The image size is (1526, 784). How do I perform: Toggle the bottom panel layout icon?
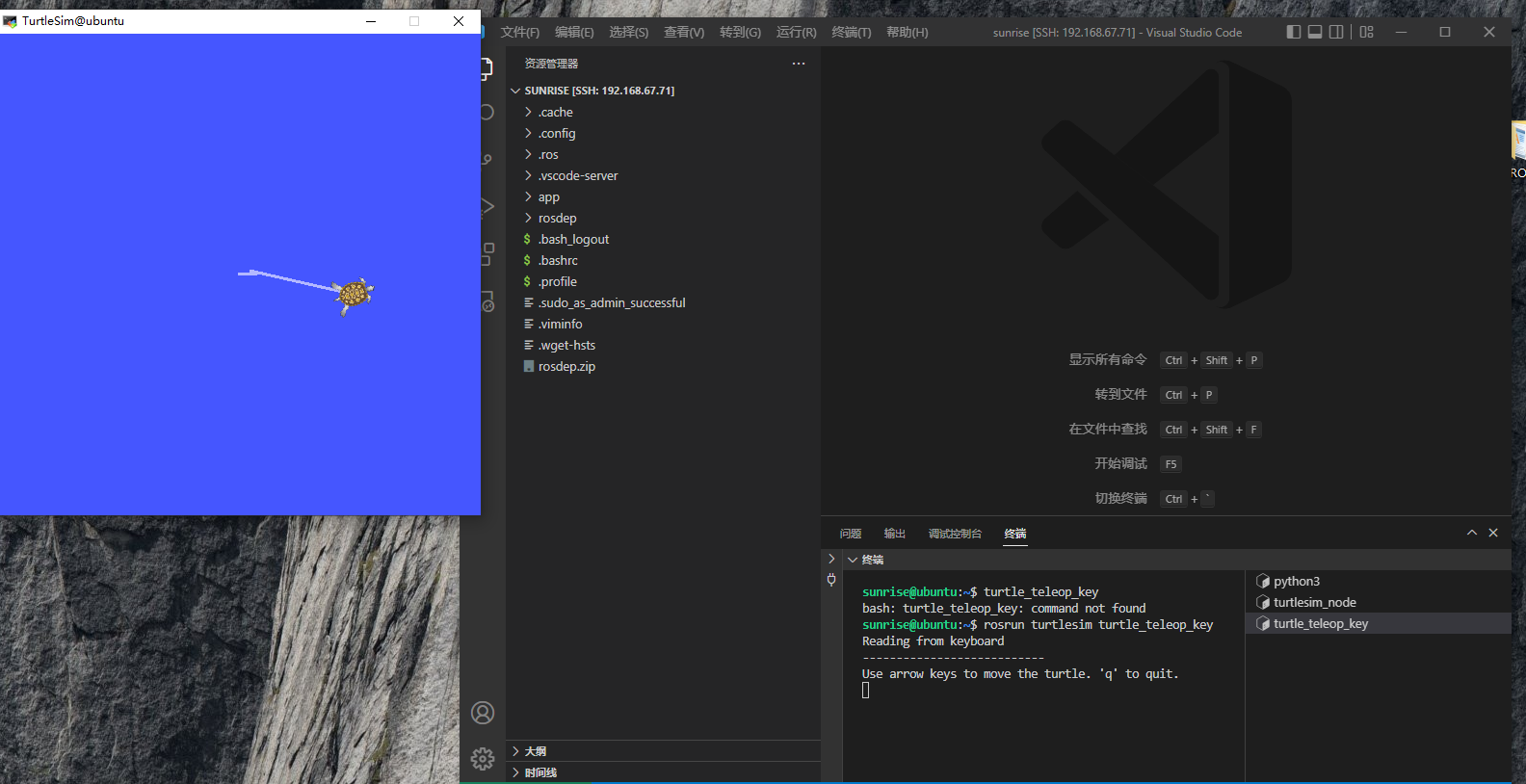pyautogui.click(x=1314, y=32)
